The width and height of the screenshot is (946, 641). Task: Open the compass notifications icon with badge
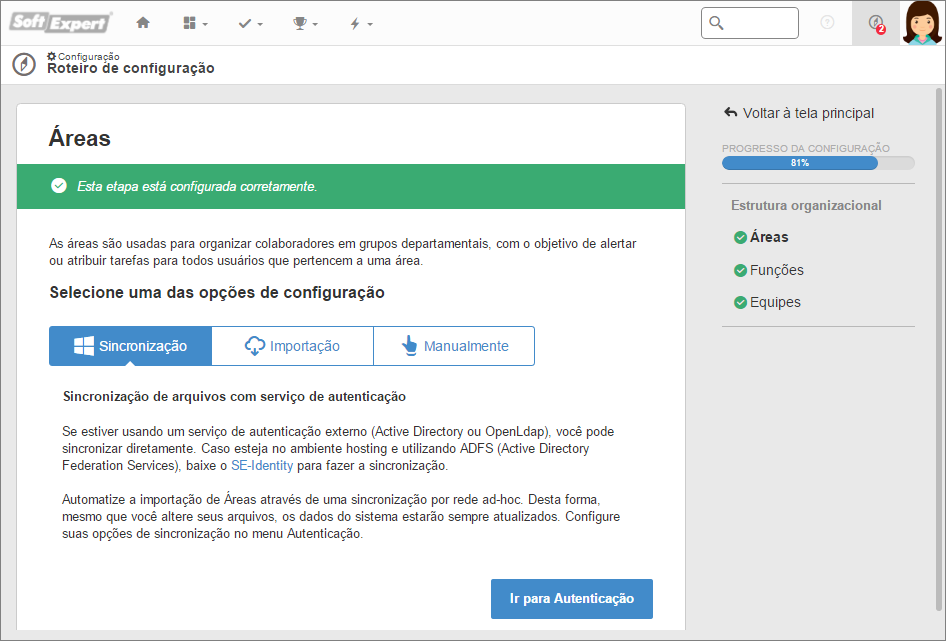(876, 23)
